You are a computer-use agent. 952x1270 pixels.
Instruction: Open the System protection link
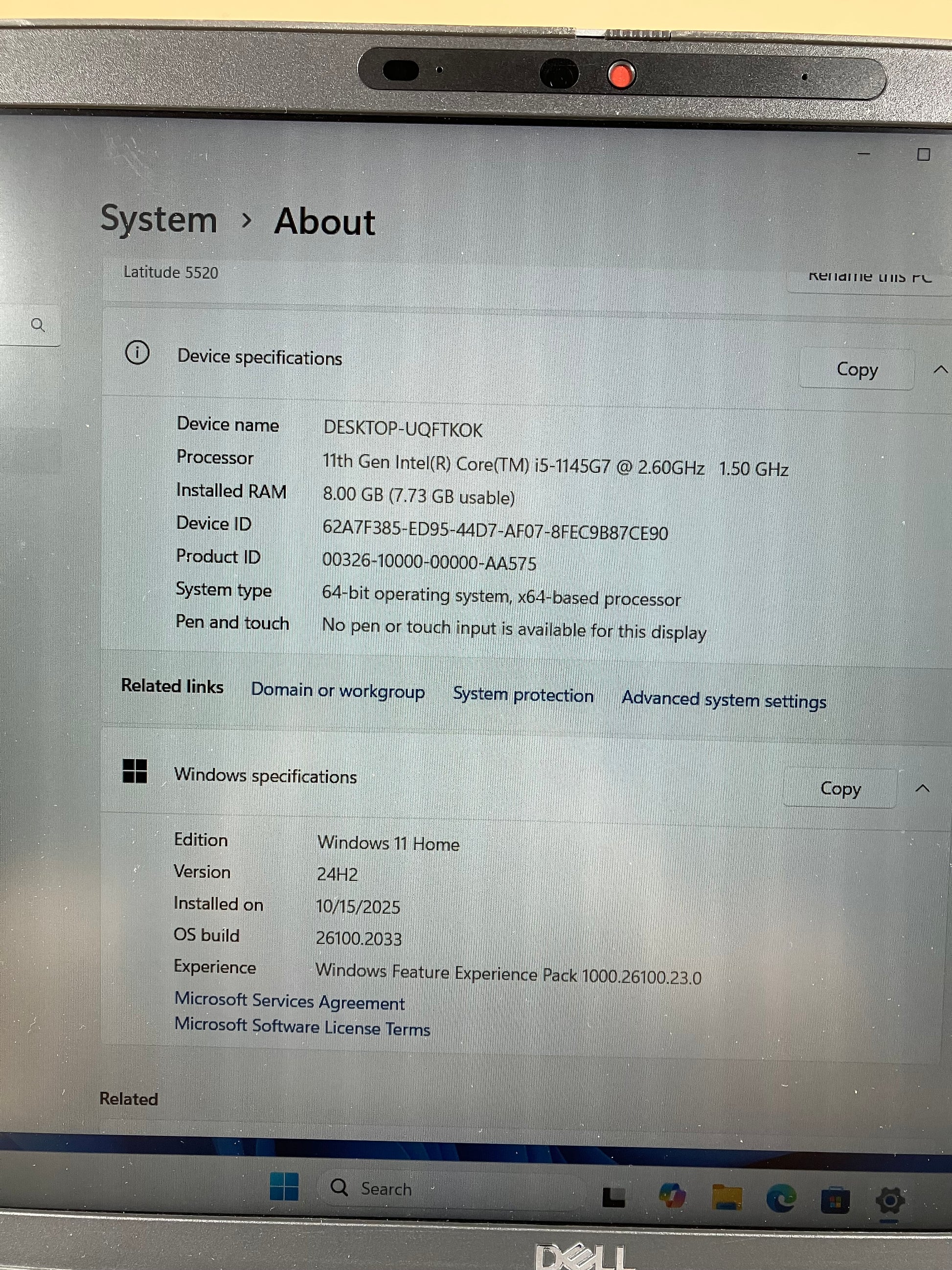pyautogui.click(x=523, y=695)
